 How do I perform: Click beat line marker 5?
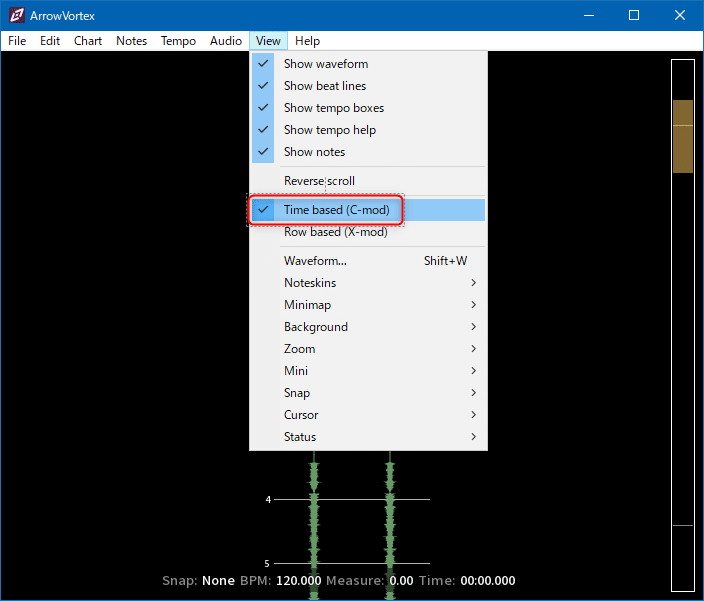click(x=267, y=563)
